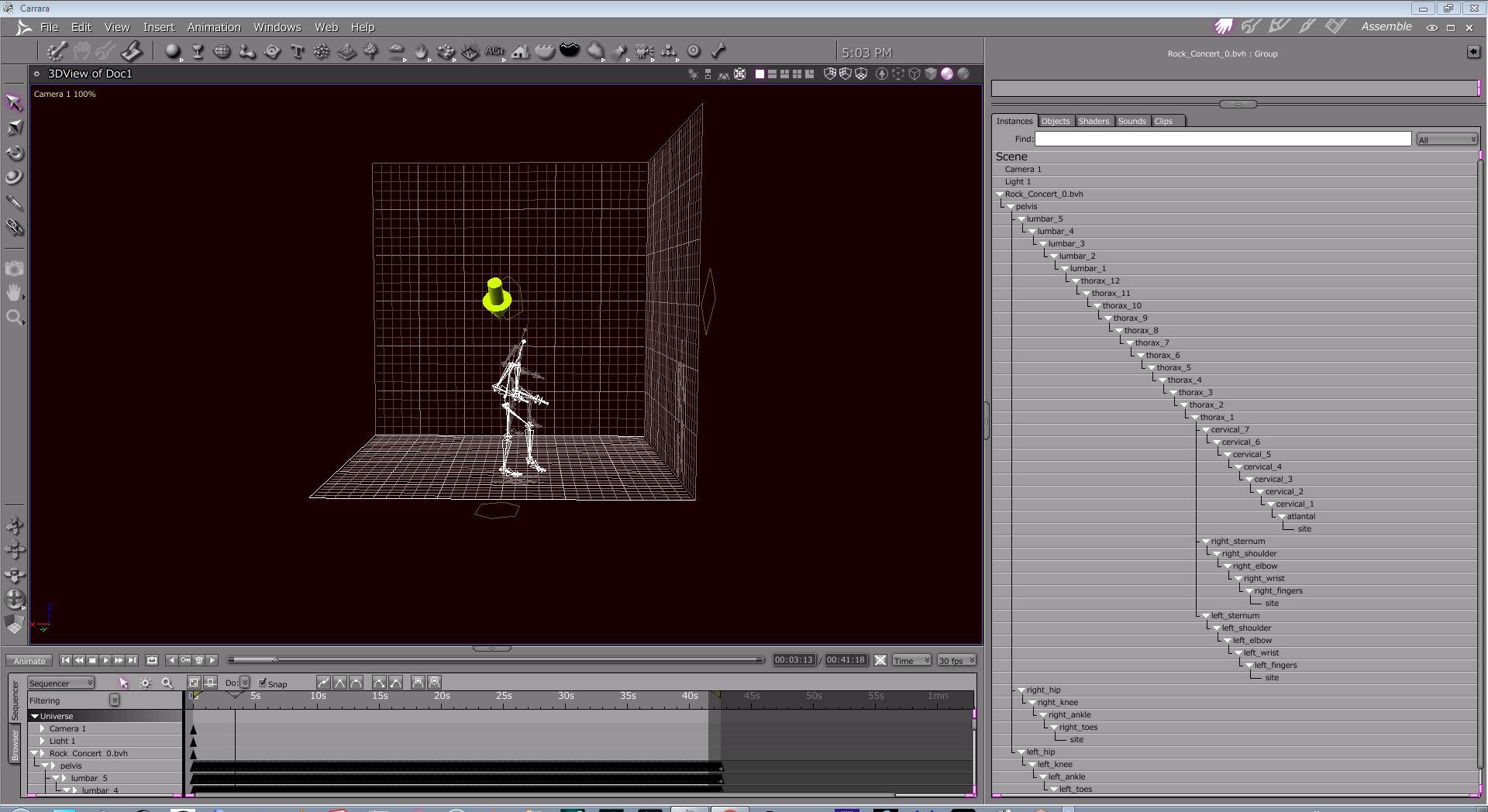This screenshot has height=812, width=1488.
Task: Select atlantal in the scene tree
Action: tap(1300, 517)
